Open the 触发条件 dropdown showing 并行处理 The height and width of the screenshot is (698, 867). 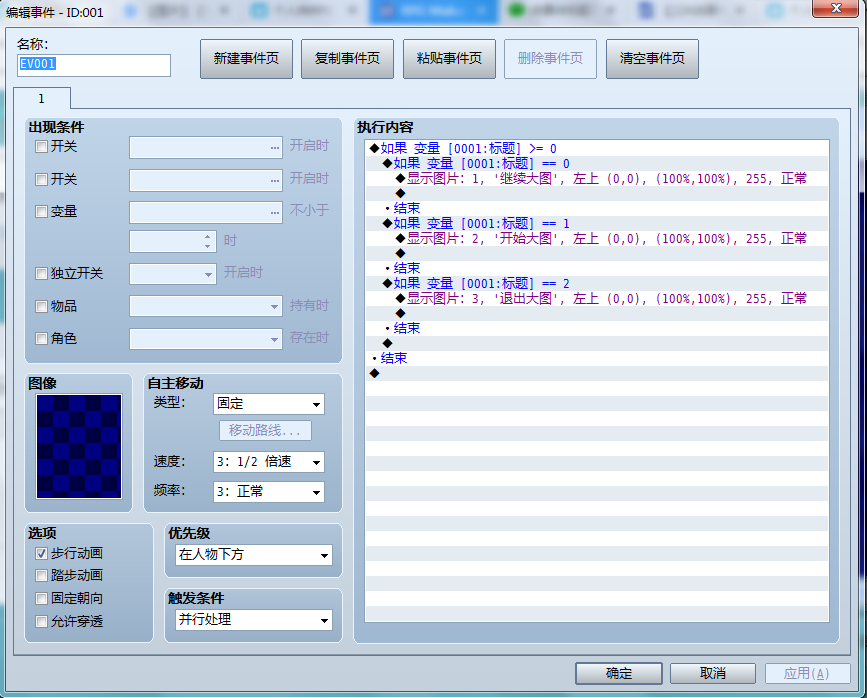pos(254,620)
